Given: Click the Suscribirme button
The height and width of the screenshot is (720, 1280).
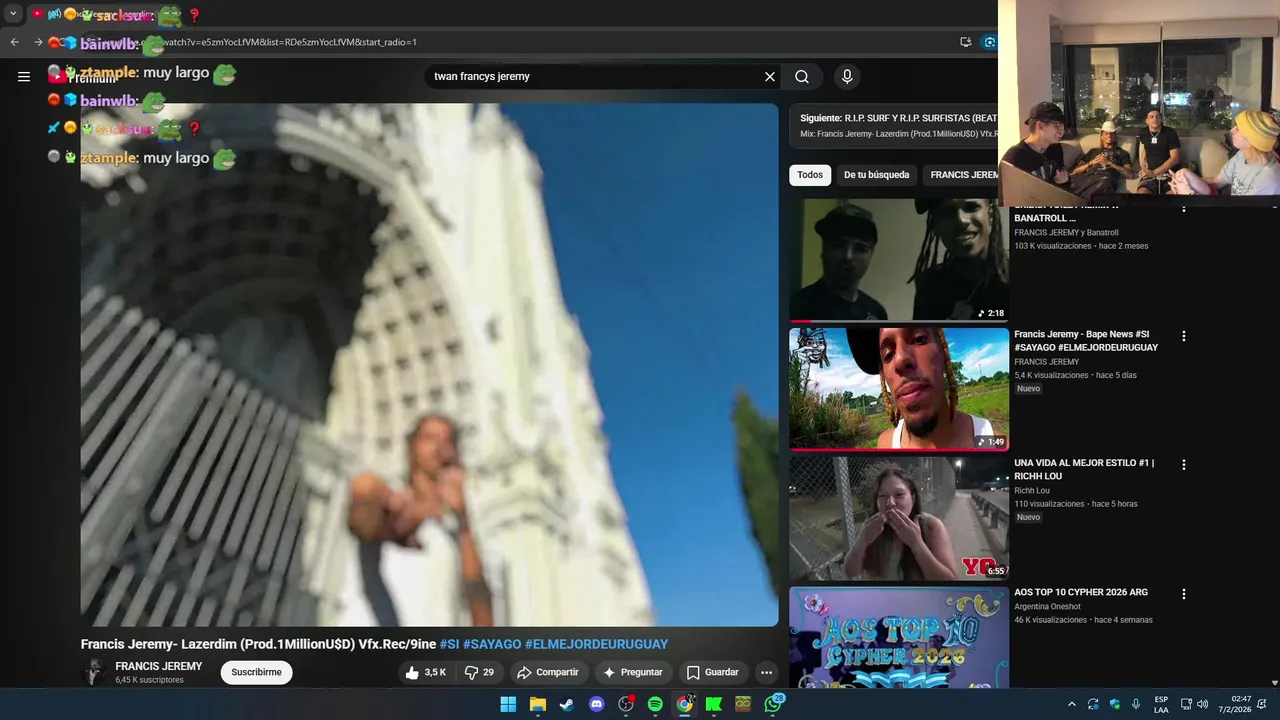Looking at the screenshot, I should pyautogui.click(x=256, y=672).
